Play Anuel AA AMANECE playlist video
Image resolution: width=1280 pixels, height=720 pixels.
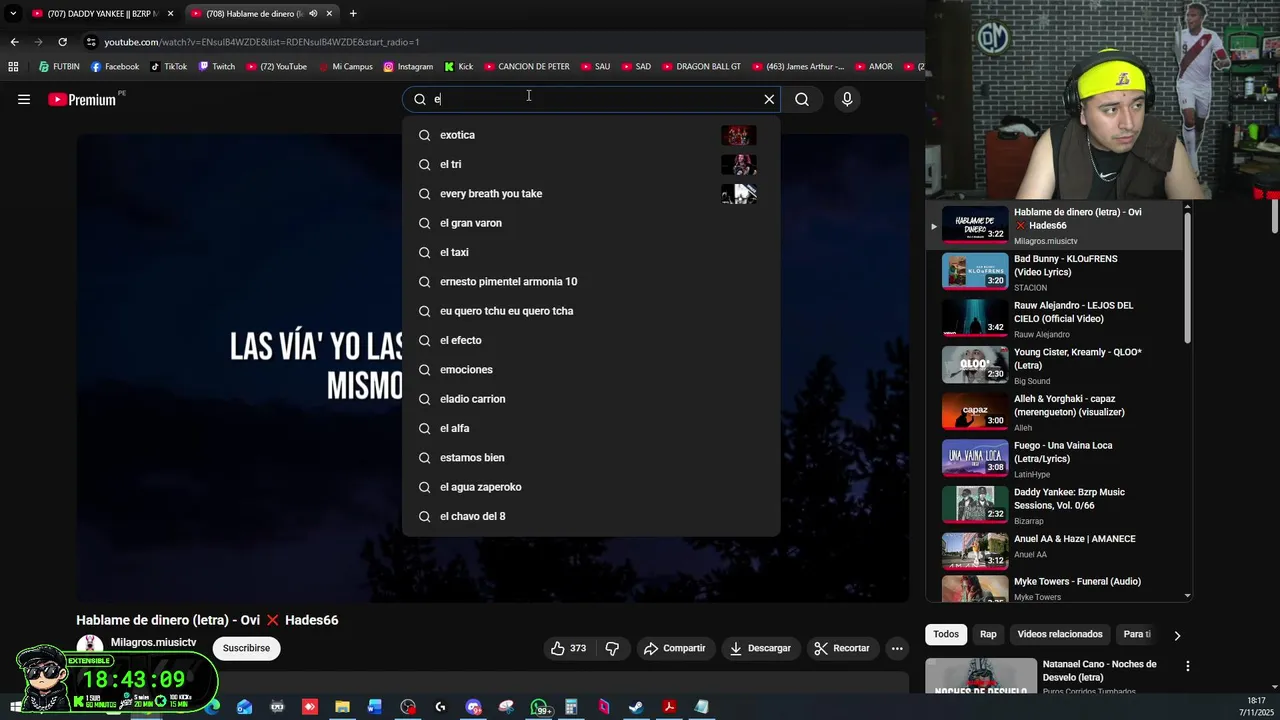tap(1060, 551)
